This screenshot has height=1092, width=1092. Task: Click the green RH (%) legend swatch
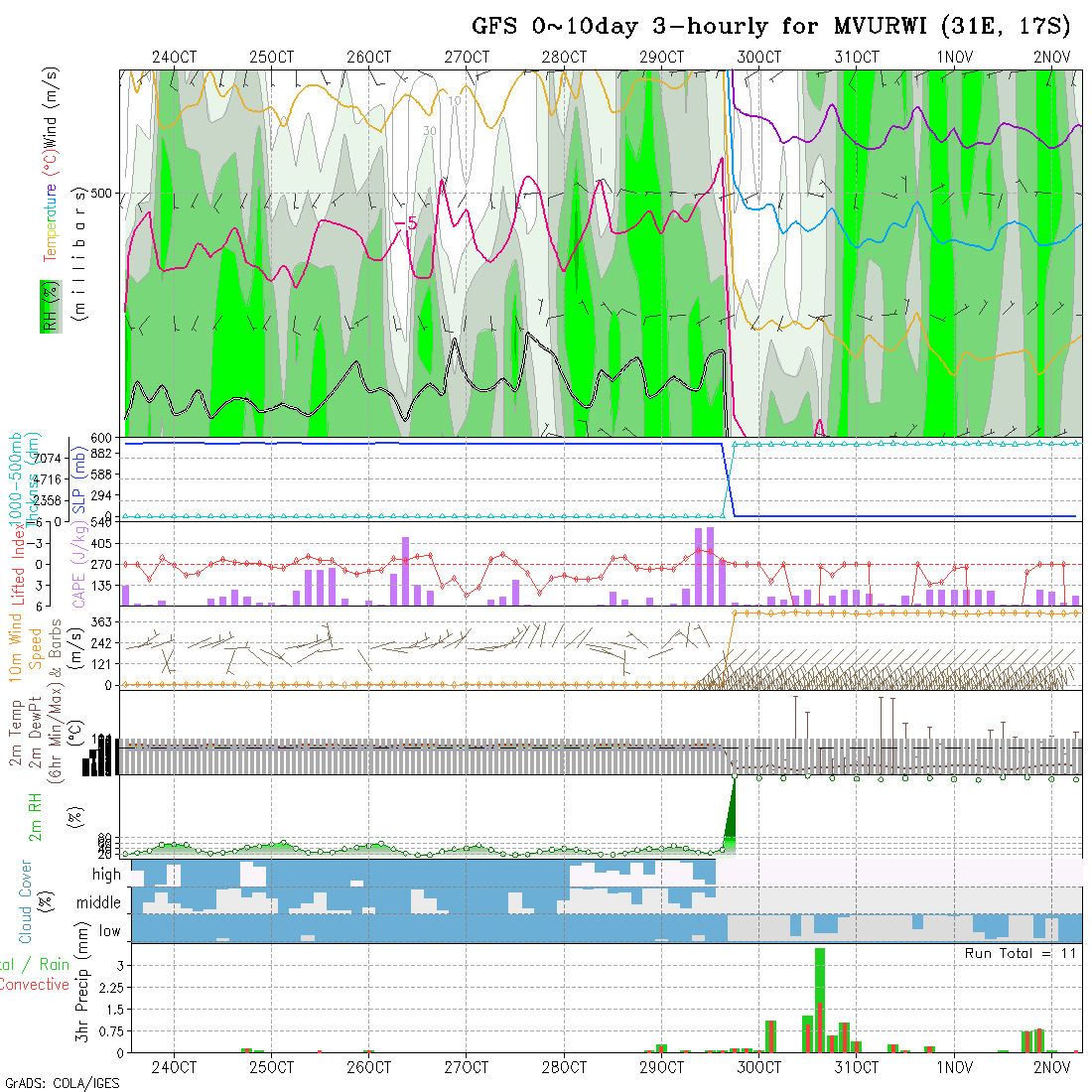[x=47, y=306]
